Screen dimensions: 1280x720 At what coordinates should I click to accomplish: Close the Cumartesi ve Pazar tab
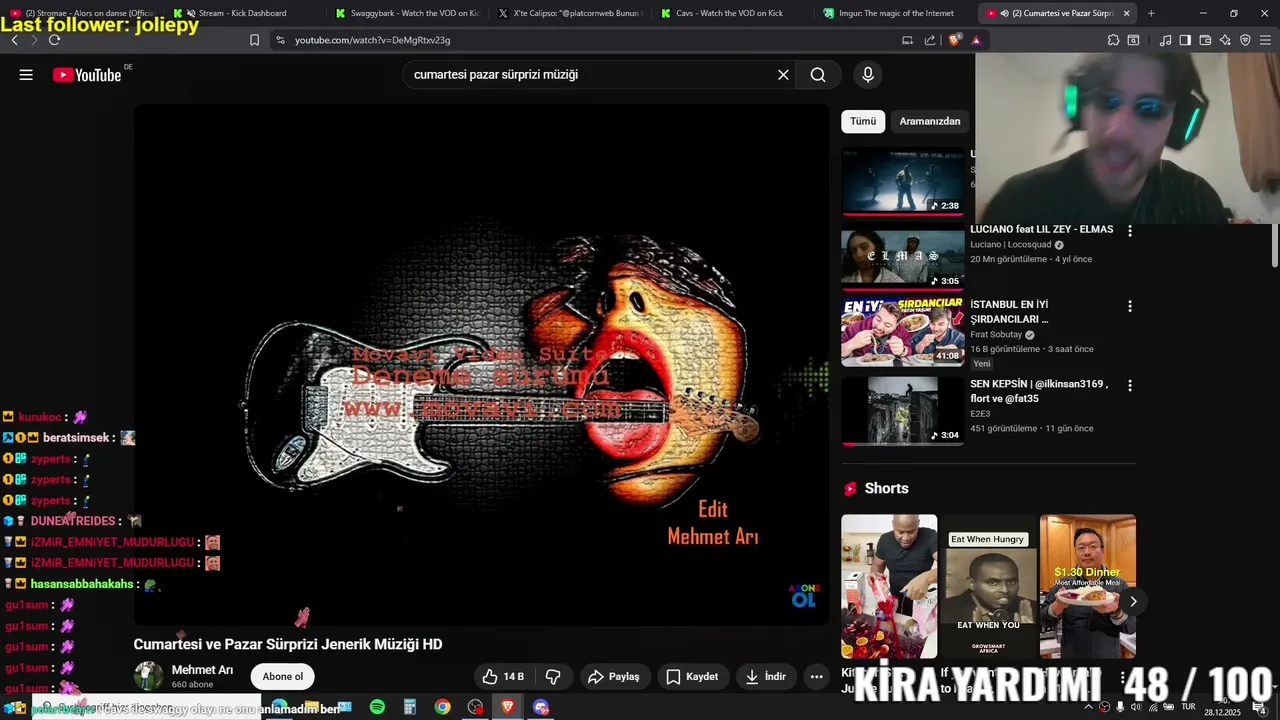[1127, 13]
